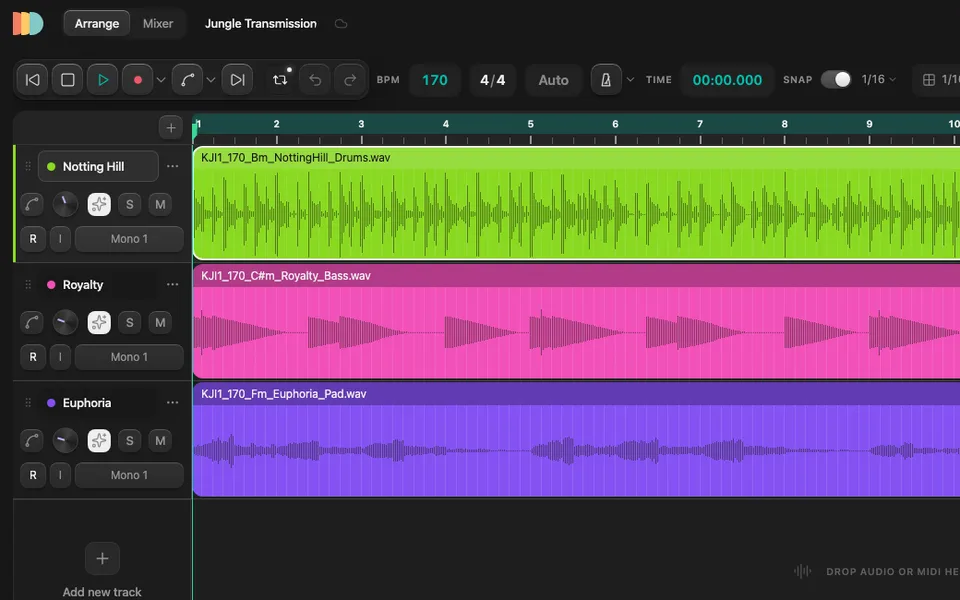The height and width of the screenshot is (600, 960).
Task: Start playback with the green play button
Action: (x=103, y=80)
